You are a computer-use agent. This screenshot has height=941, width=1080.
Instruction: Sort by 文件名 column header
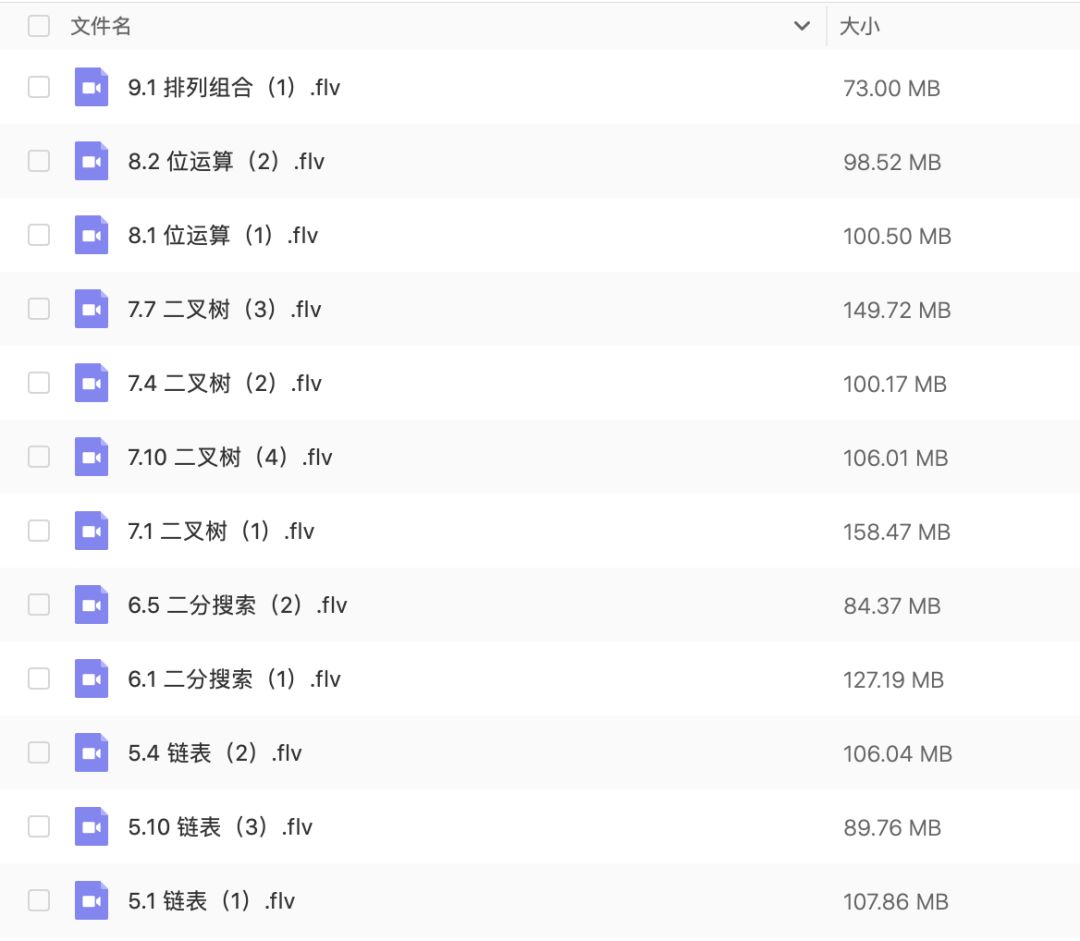(101, 26)
